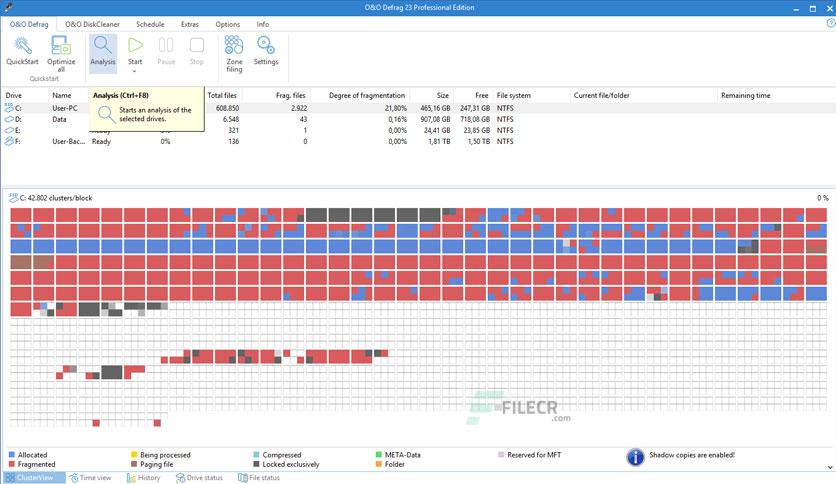Screen dimensions: 836x484
Task: Click the 'User-Bac...' drive name
Action: point(68,141)
